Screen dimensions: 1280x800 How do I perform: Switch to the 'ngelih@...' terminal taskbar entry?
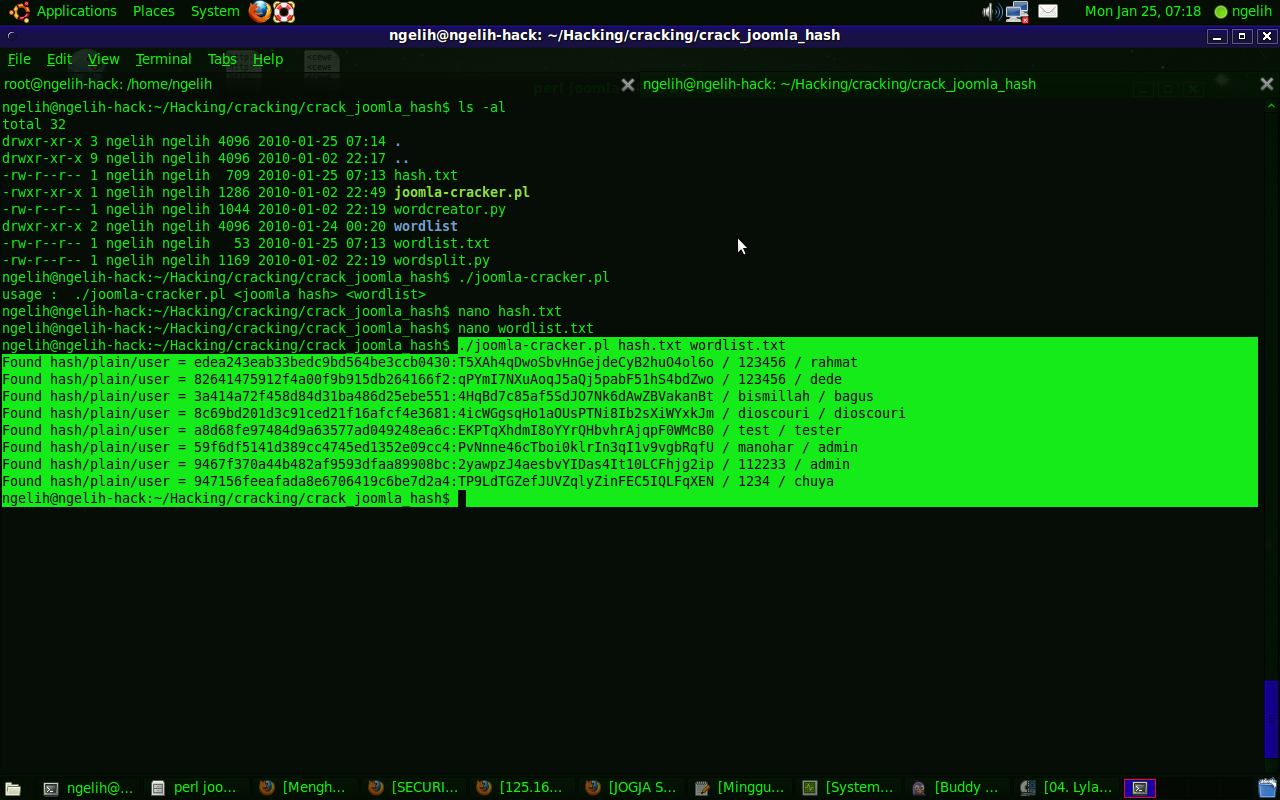[x=90, y=788]
